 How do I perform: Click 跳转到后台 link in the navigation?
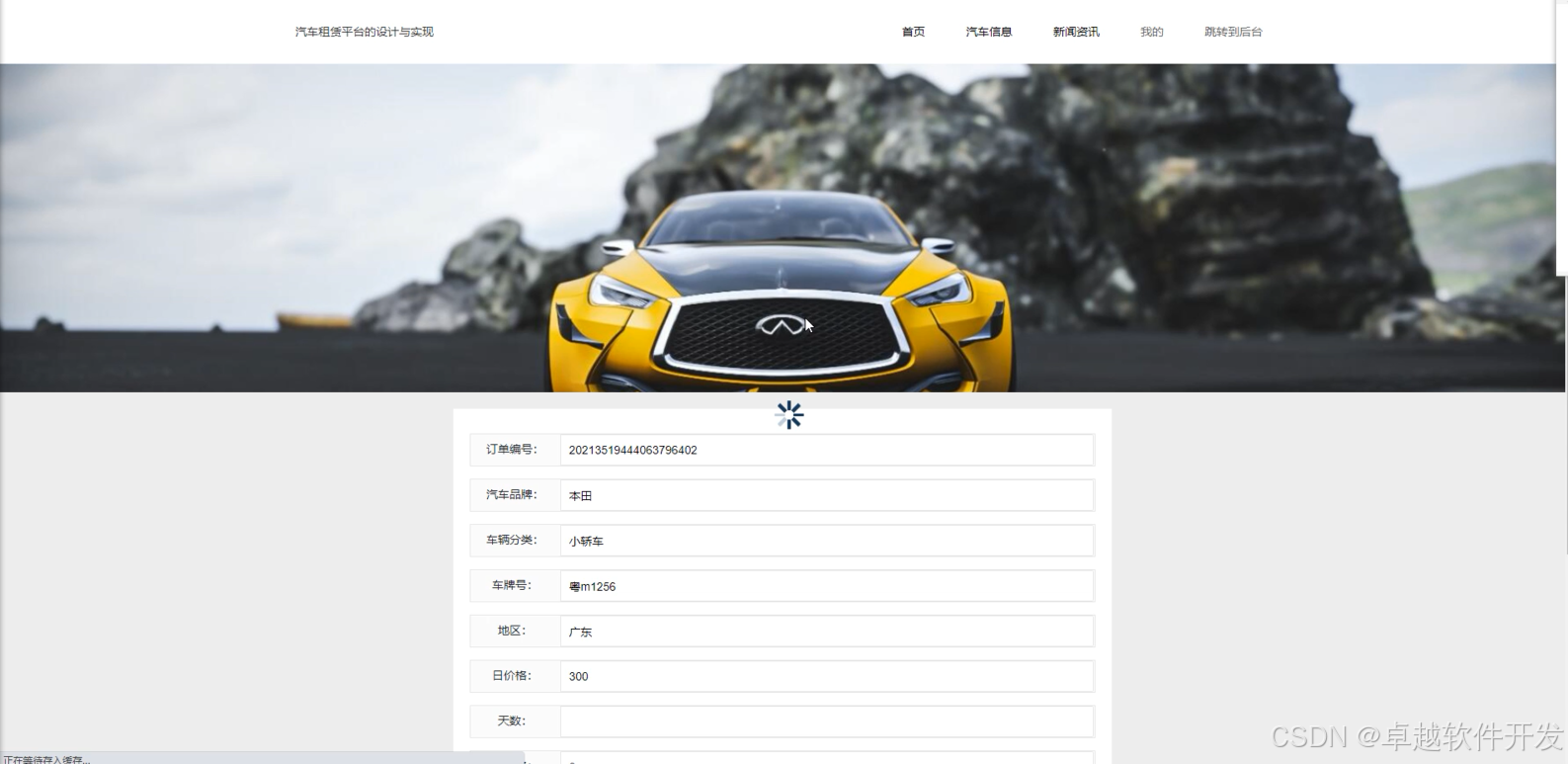pyautogui.click(x=1233, y=32)
